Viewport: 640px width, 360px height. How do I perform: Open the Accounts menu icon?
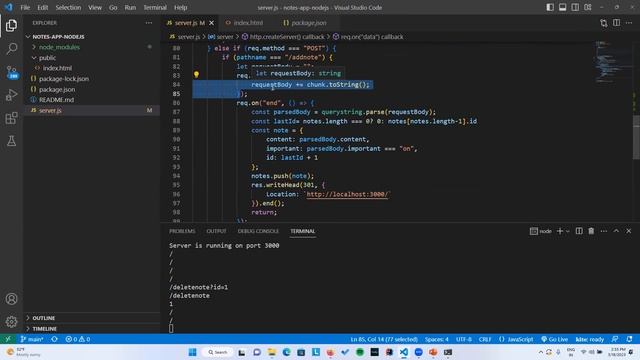(x=11, y=299)
